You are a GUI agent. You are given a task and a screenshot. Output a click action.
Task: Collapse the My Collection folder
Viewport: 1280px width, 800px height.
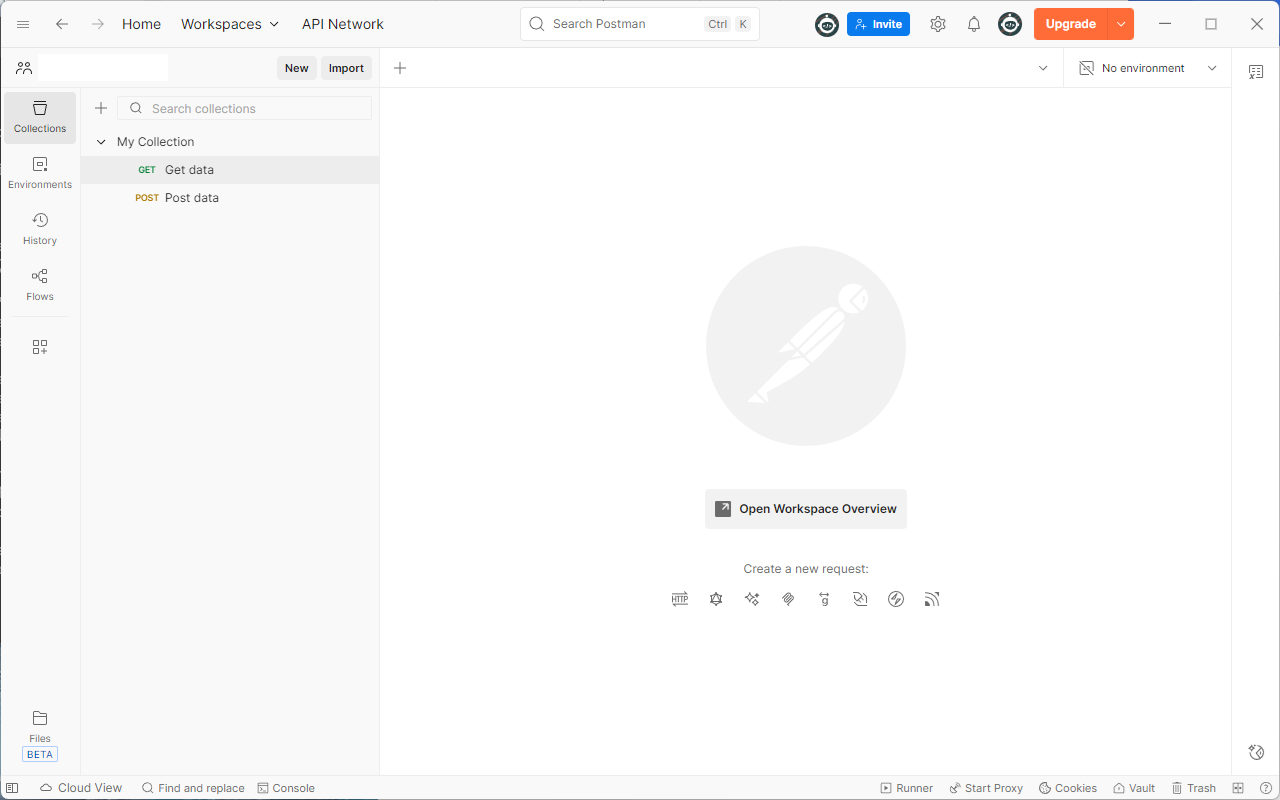point(101,142)
